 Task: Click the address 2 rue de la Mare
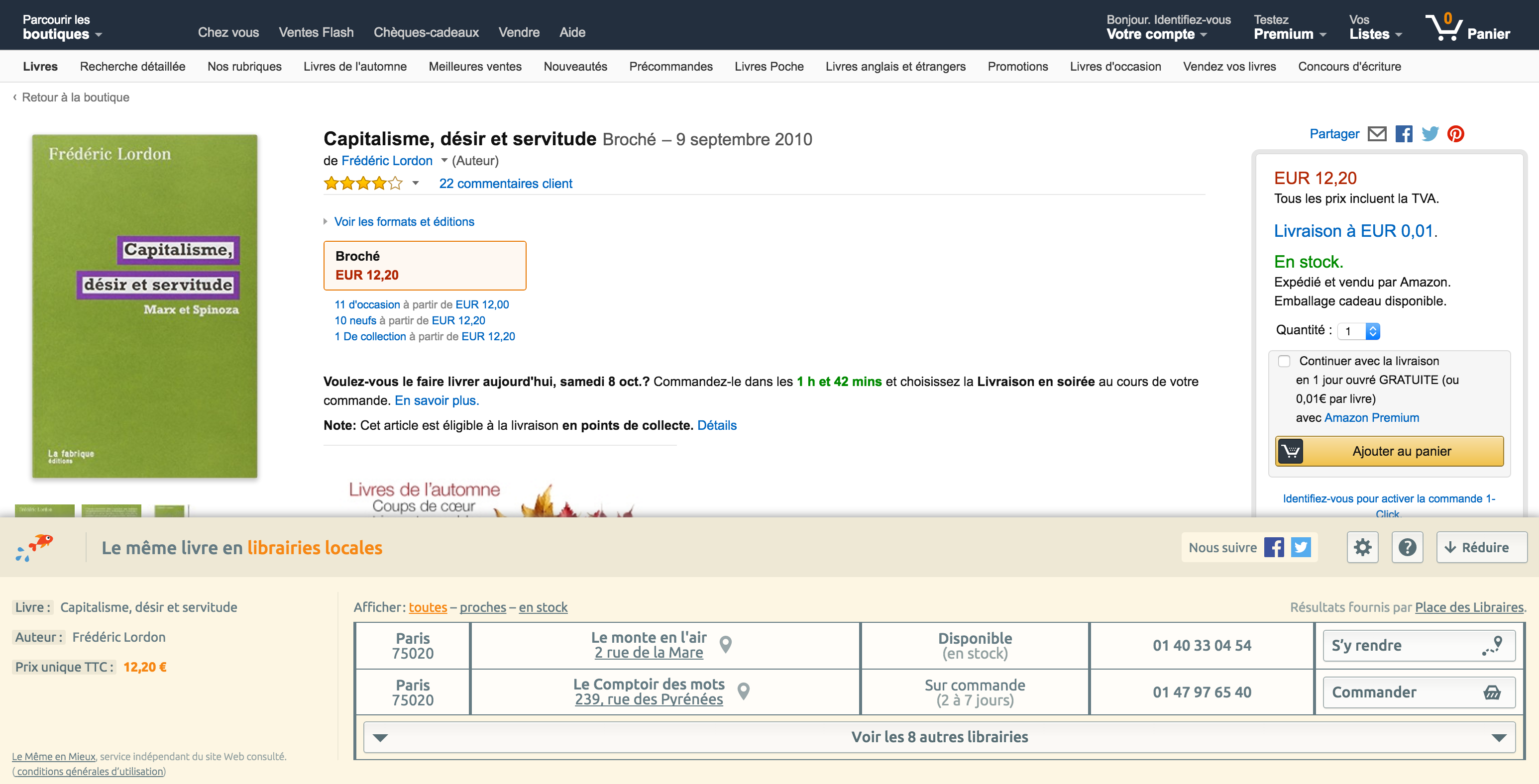[x=649, y=653]
